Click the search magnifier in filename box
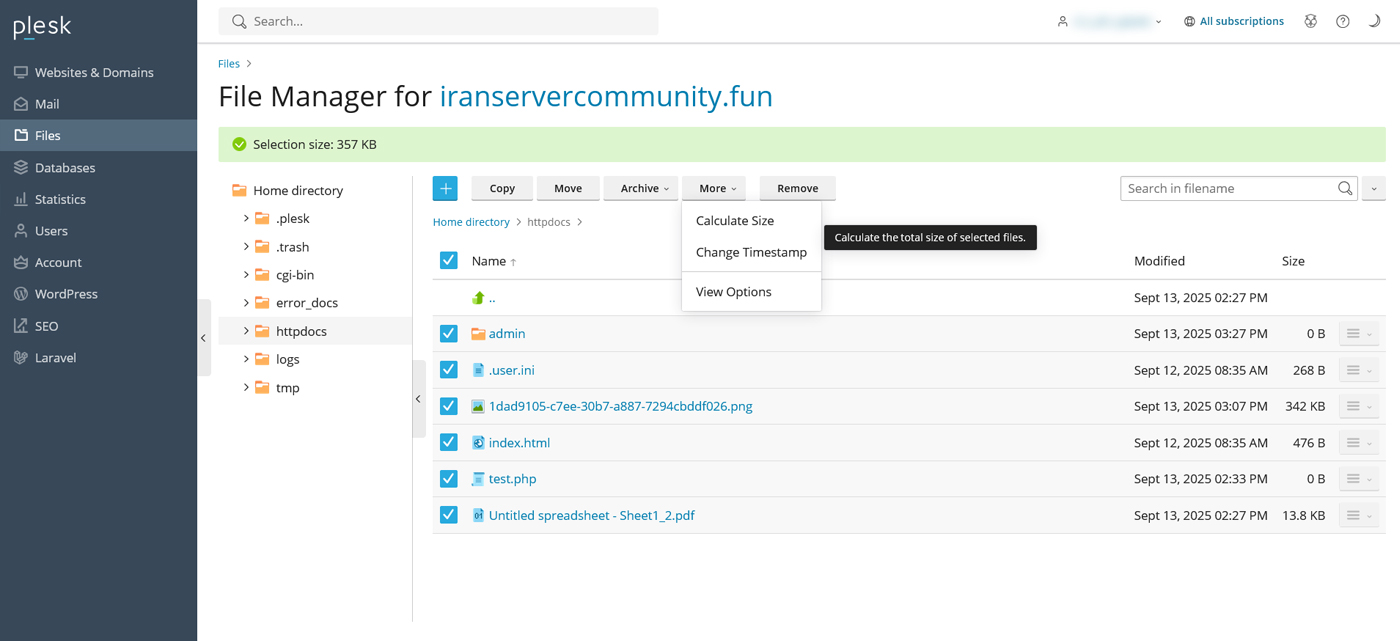Screen dimensions: 1400x641 pyautogui.click(x=1345, y=188)
